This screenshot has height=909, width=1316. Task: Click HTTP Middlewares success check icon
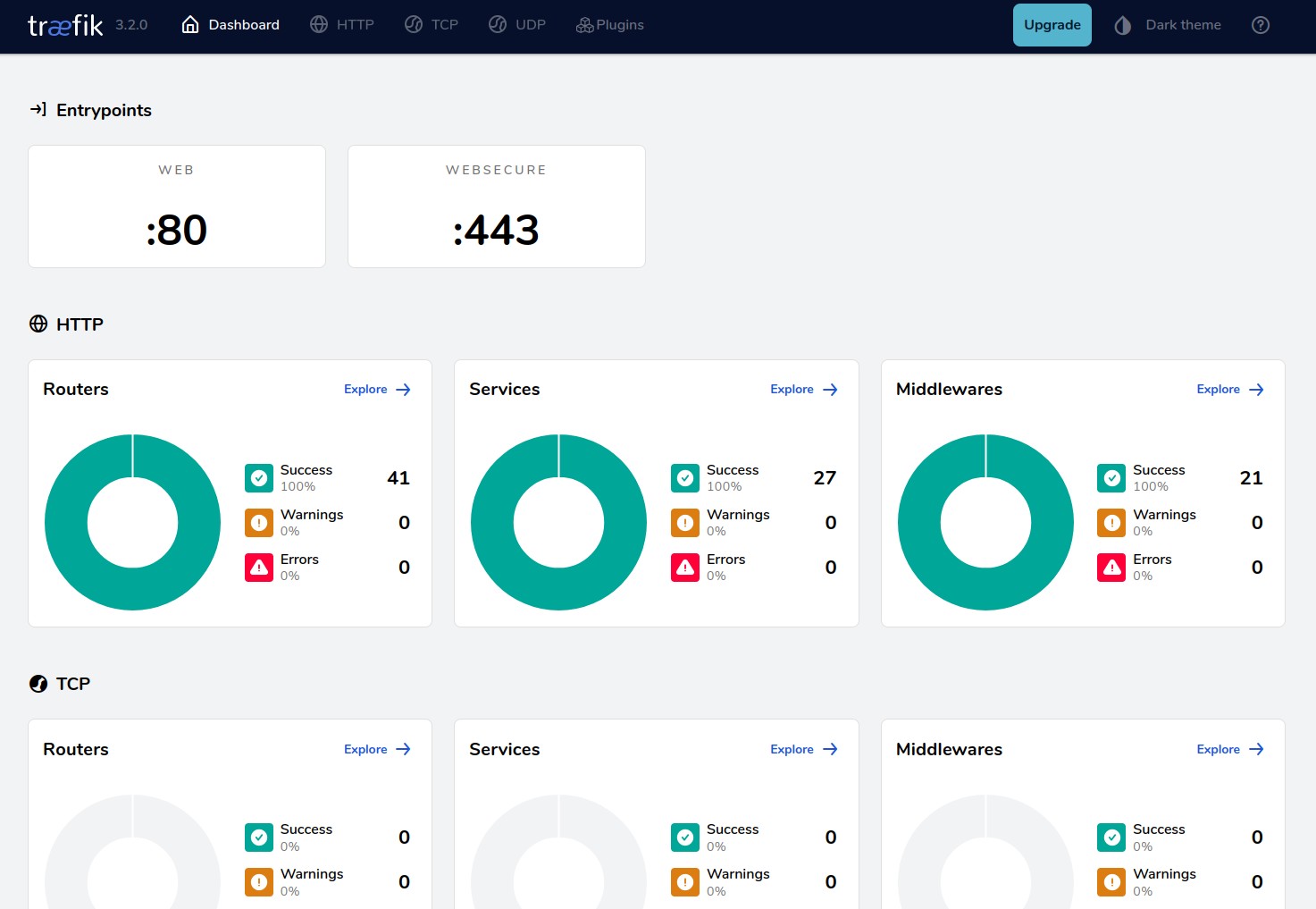pos(1111,478)
